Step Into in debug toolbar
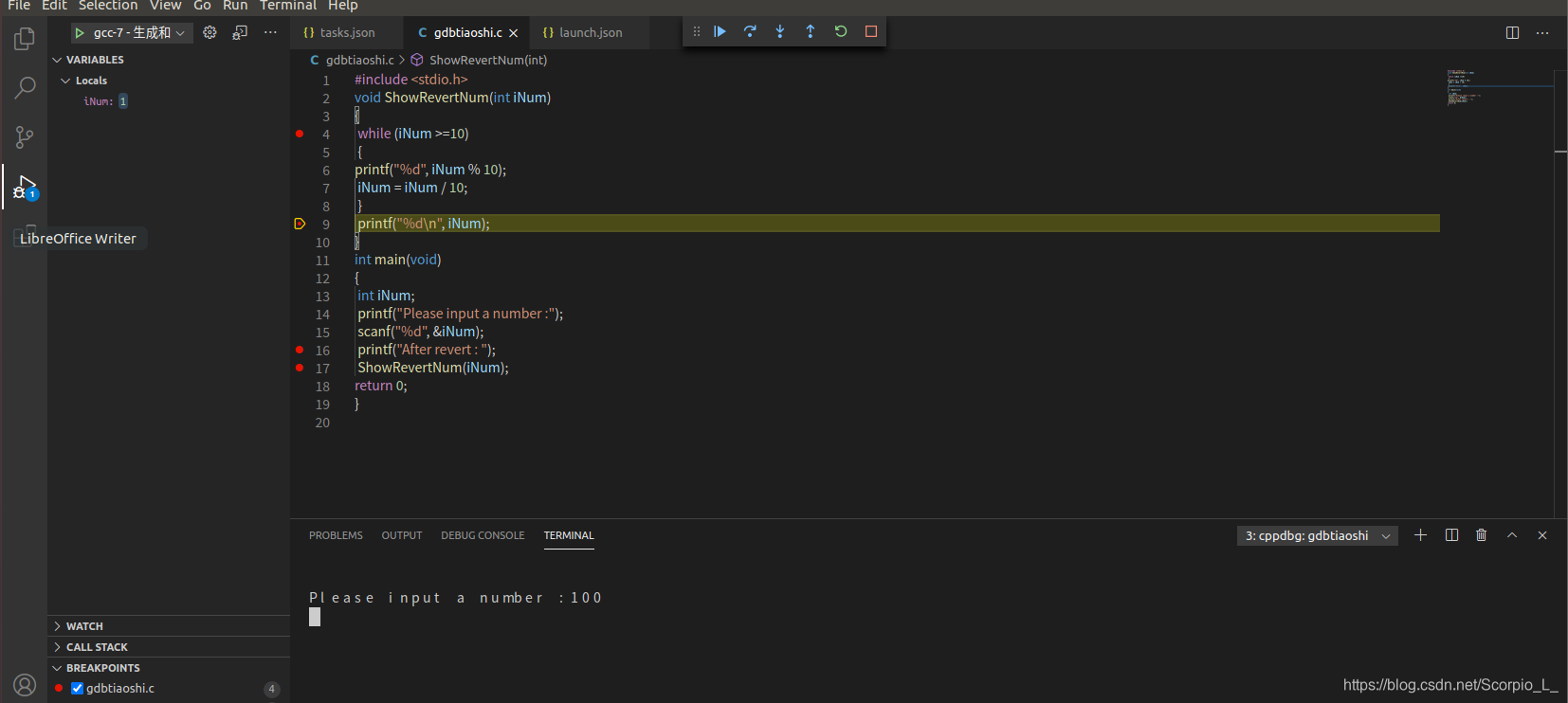The width and height of the screenshot is (1568, 703). point(780,31)
